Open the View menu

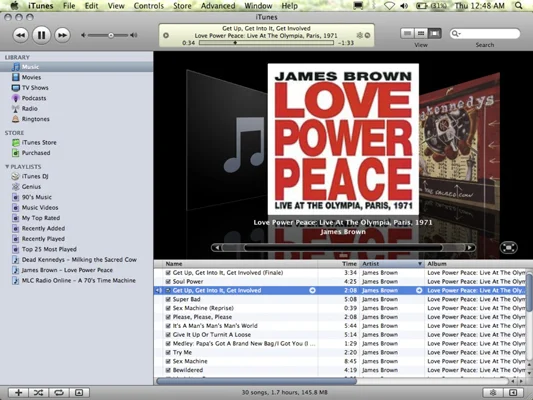pyautogui.click(x=116, y=6)
